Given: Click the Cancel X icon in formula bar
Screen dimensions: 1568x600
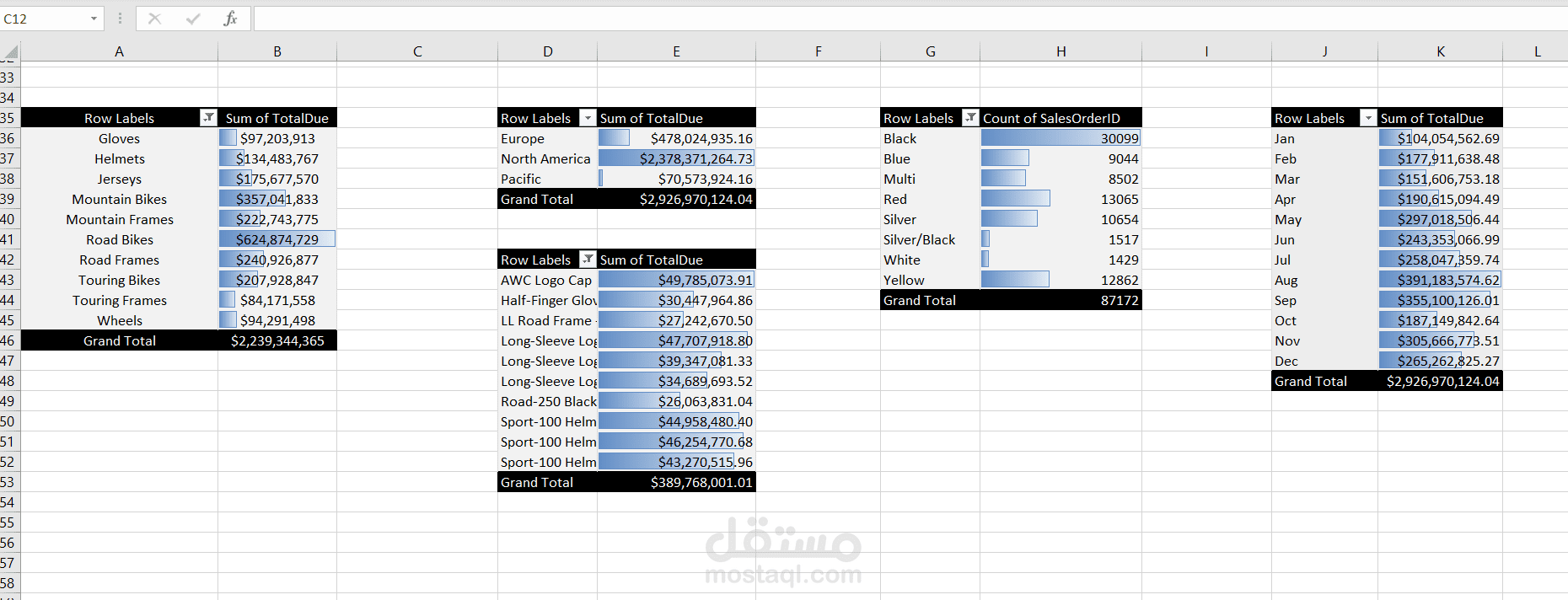Looking at the screenshot, I should pos(154,19).
